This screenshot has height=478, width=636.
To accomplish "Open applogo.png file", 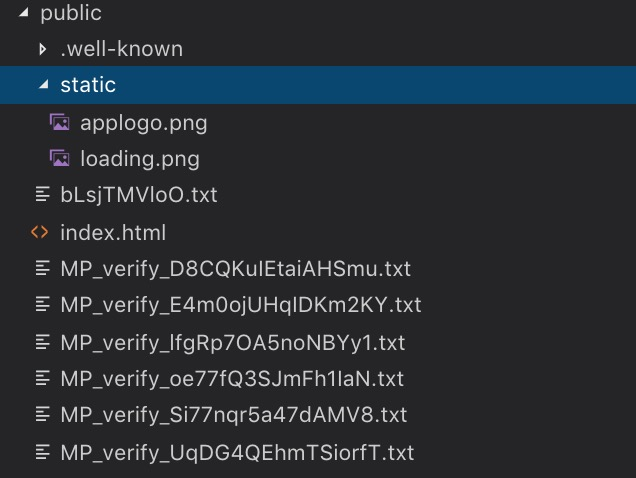I will 144,123.
